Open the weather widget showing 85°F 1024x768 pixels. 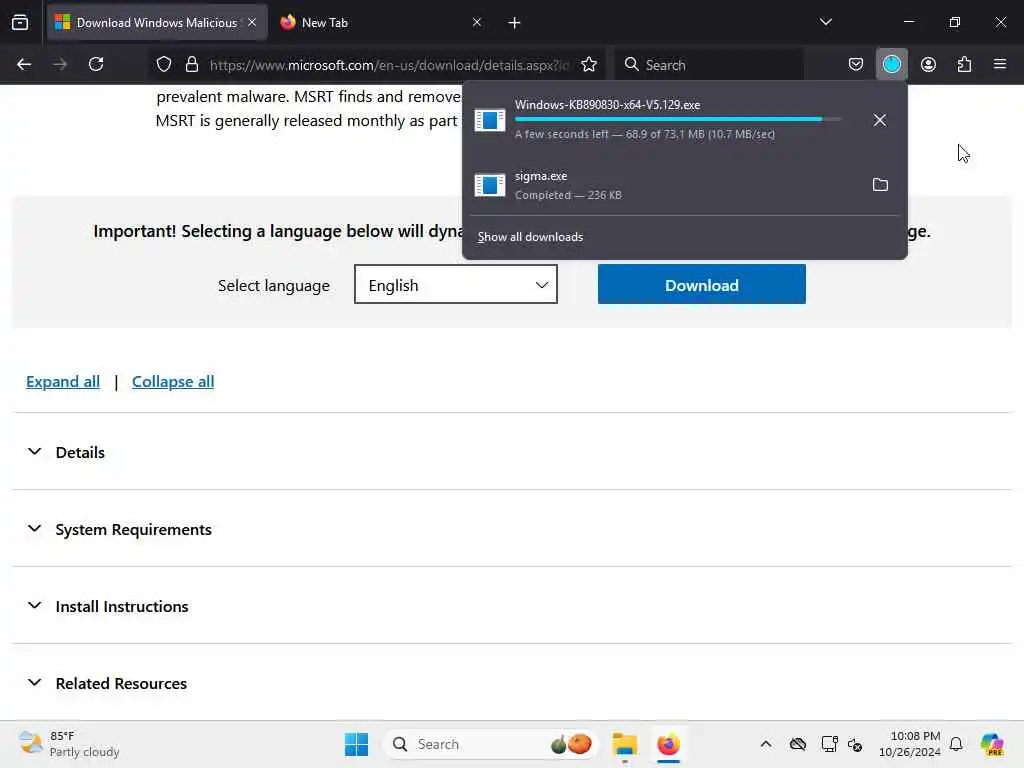[x=69, y=744]
